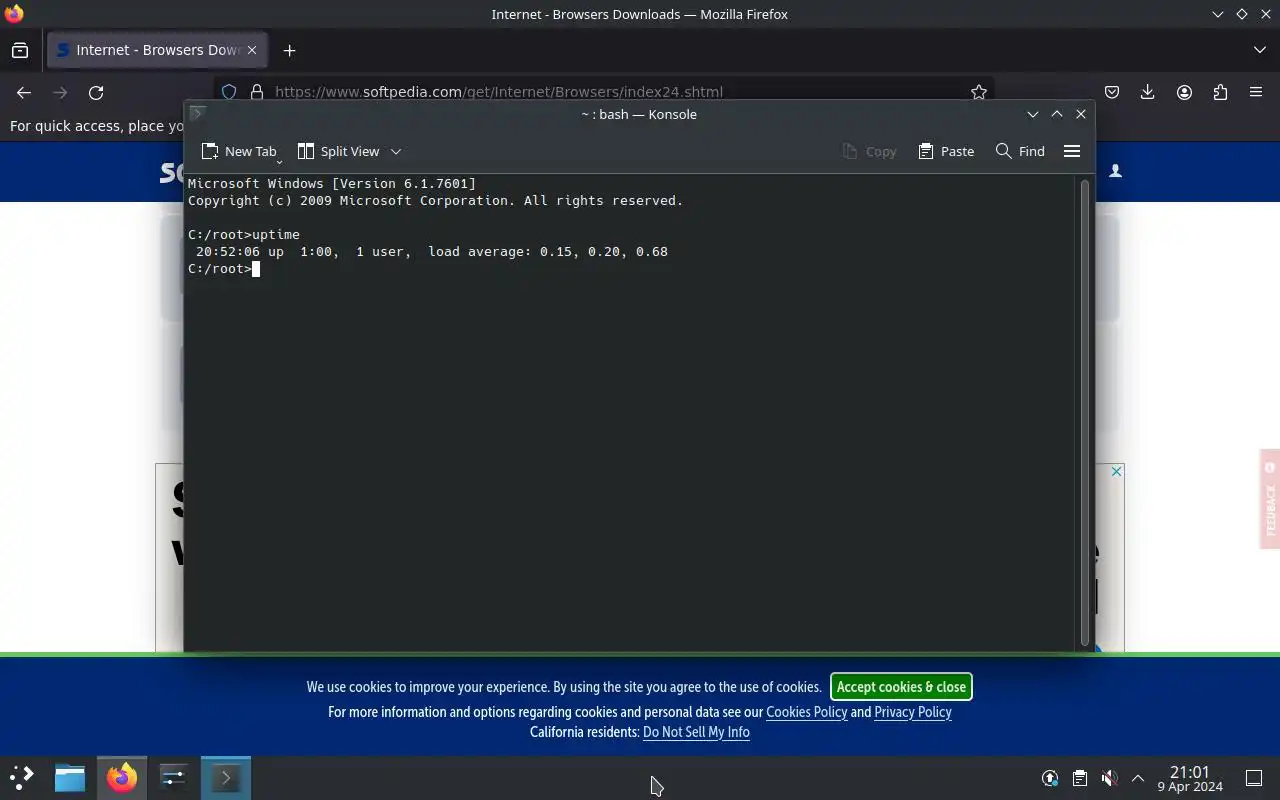
Task: Close the Internet - Browsers Downloads tab
Action: (252, 50)
